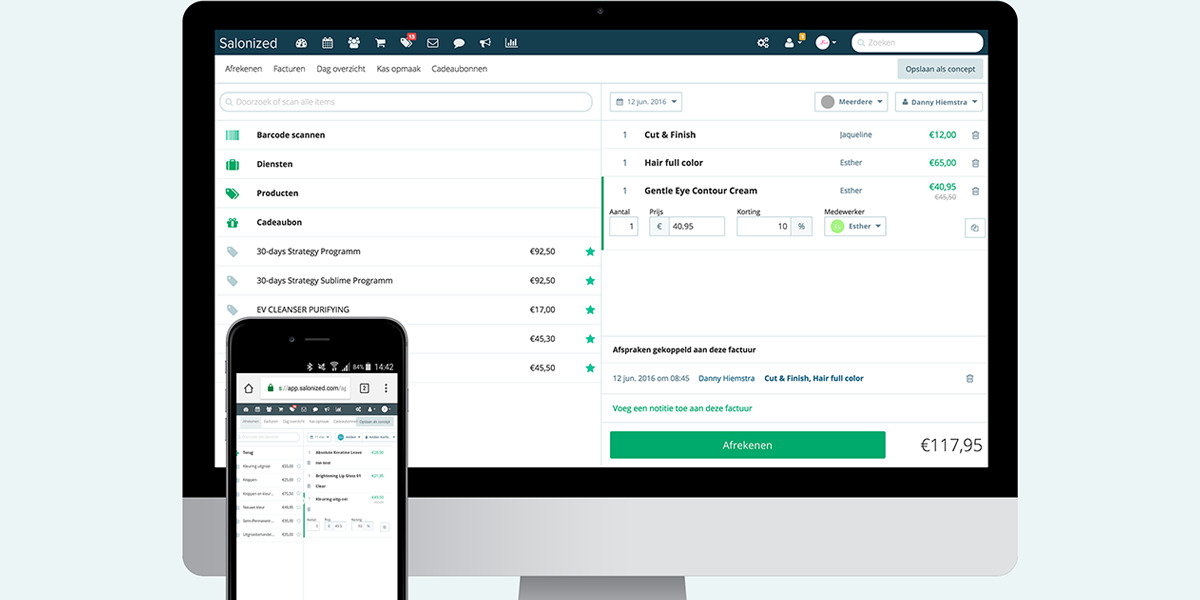The image size is (1200, 600).
Task: Switch to the Facturen tab
Action: (289, 69)
